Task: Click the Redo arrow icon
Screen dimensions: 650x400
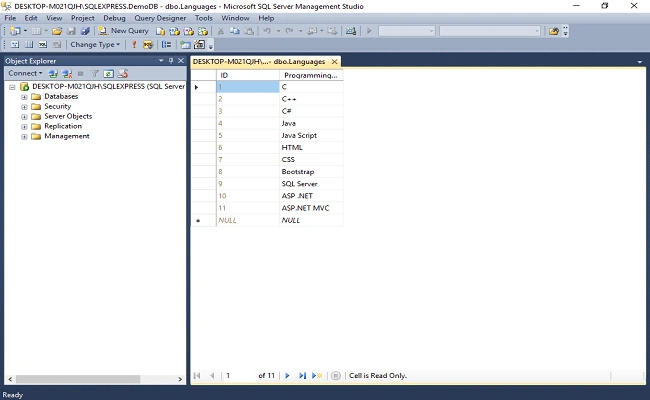Action: click(289, 31)
